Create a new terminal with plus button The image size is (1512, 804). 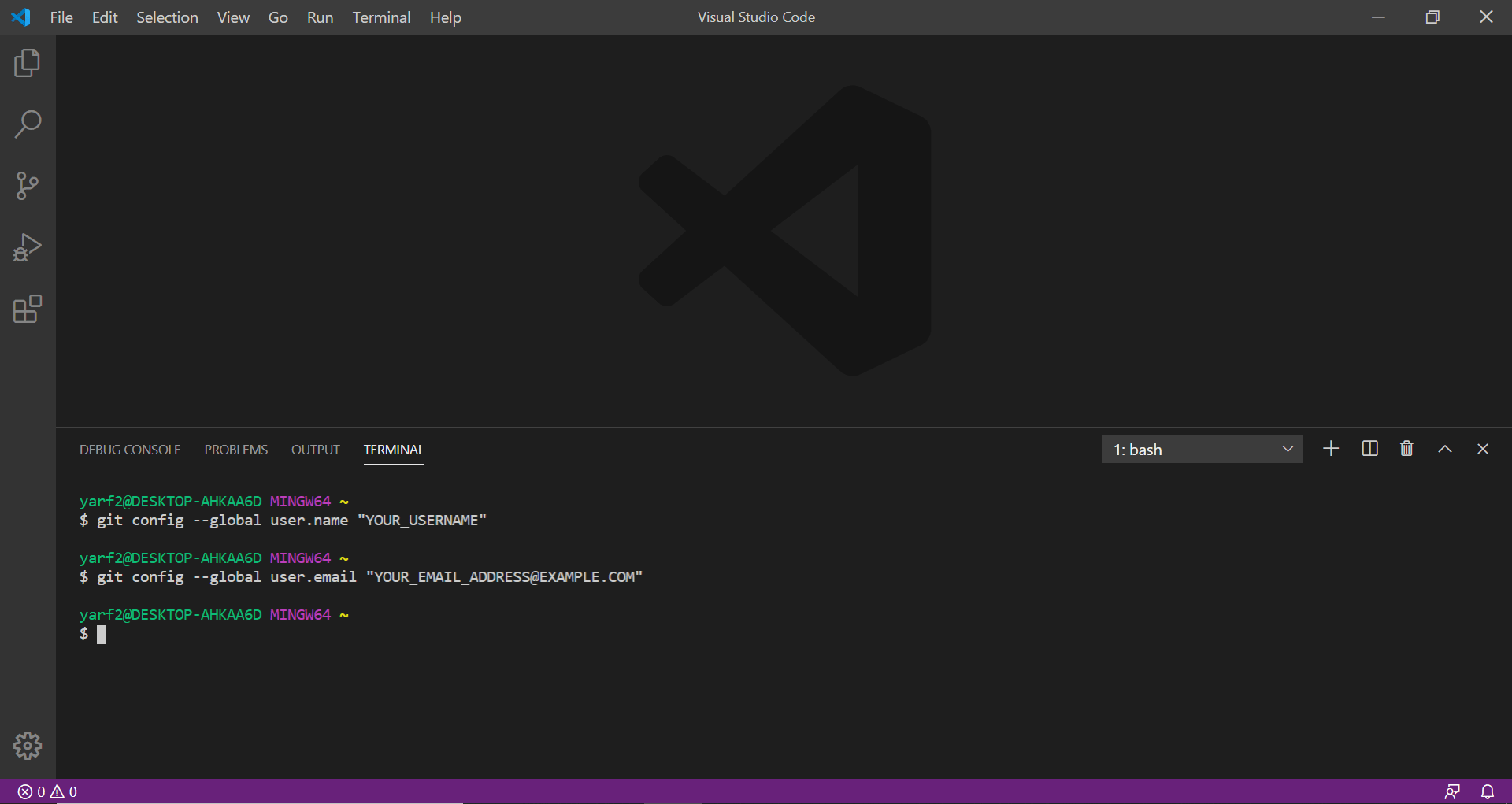coord(1331,449)
